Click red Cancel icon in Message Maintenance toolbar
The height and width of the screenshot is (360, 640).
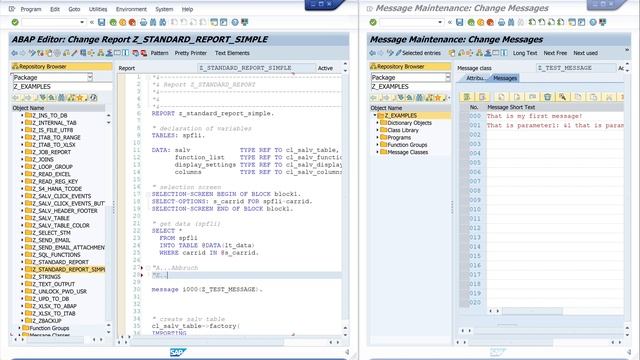click(490, 22)
